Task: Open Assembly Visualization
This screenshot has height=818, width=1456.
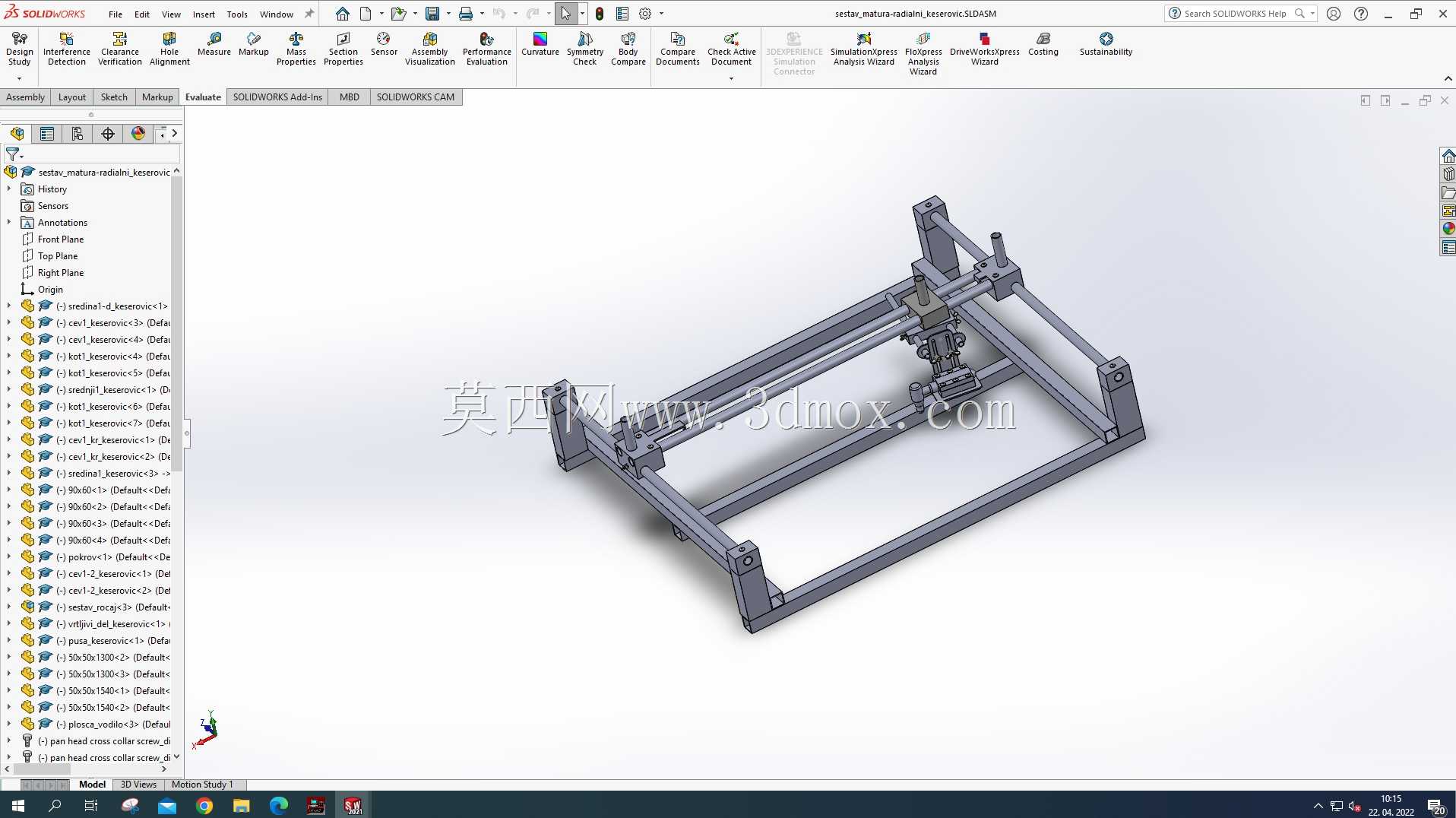Action: (430, 49)
